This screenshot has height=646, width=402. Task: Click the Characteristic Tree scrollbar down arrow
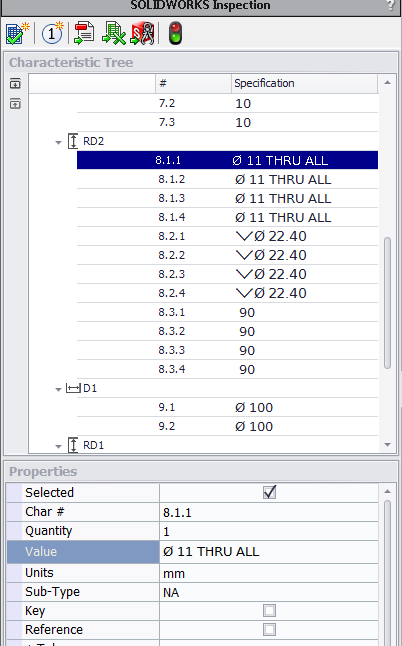coord(387,445)
